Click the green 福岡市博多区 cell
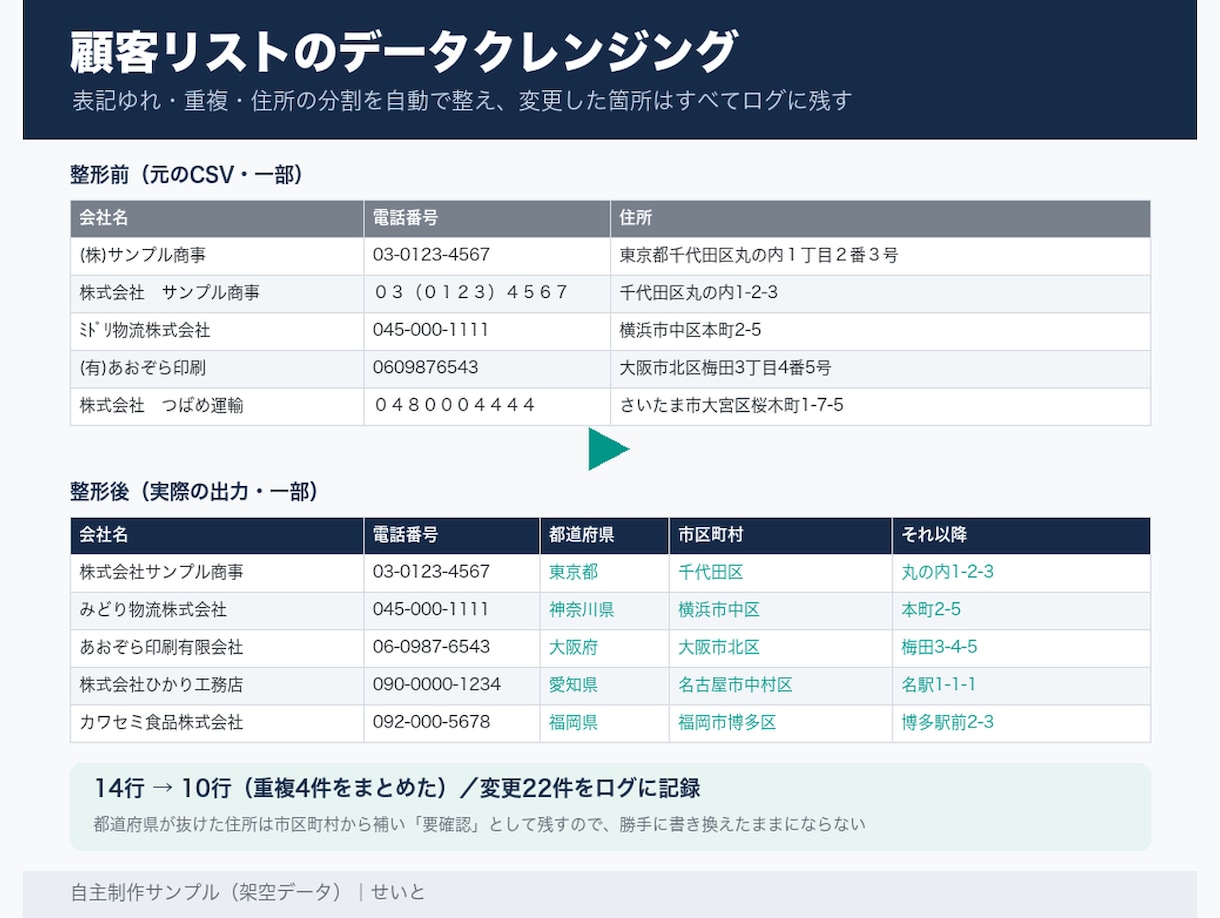The image size is (1220, 918). point(781,723)
